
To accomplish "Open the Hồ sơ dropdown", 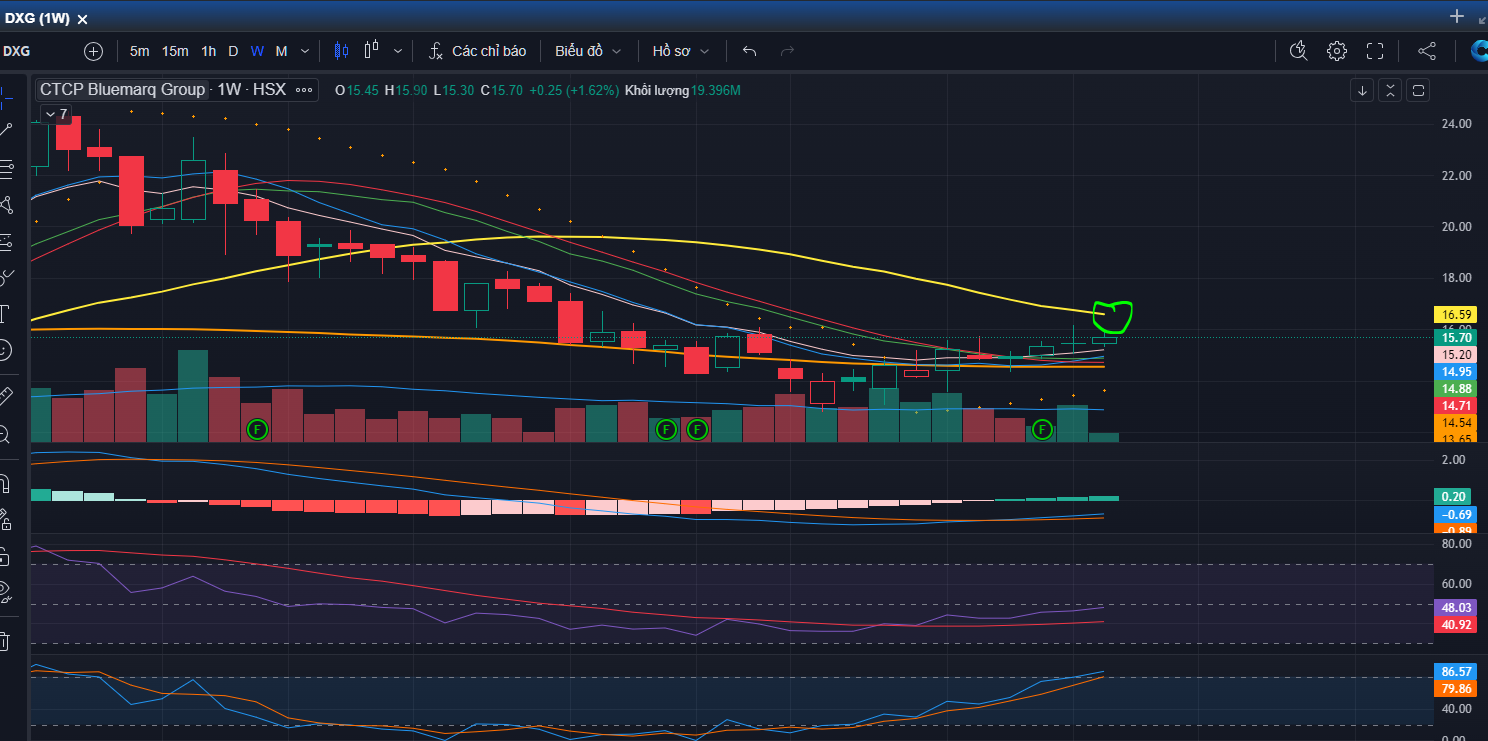I will tap(680, 51).
